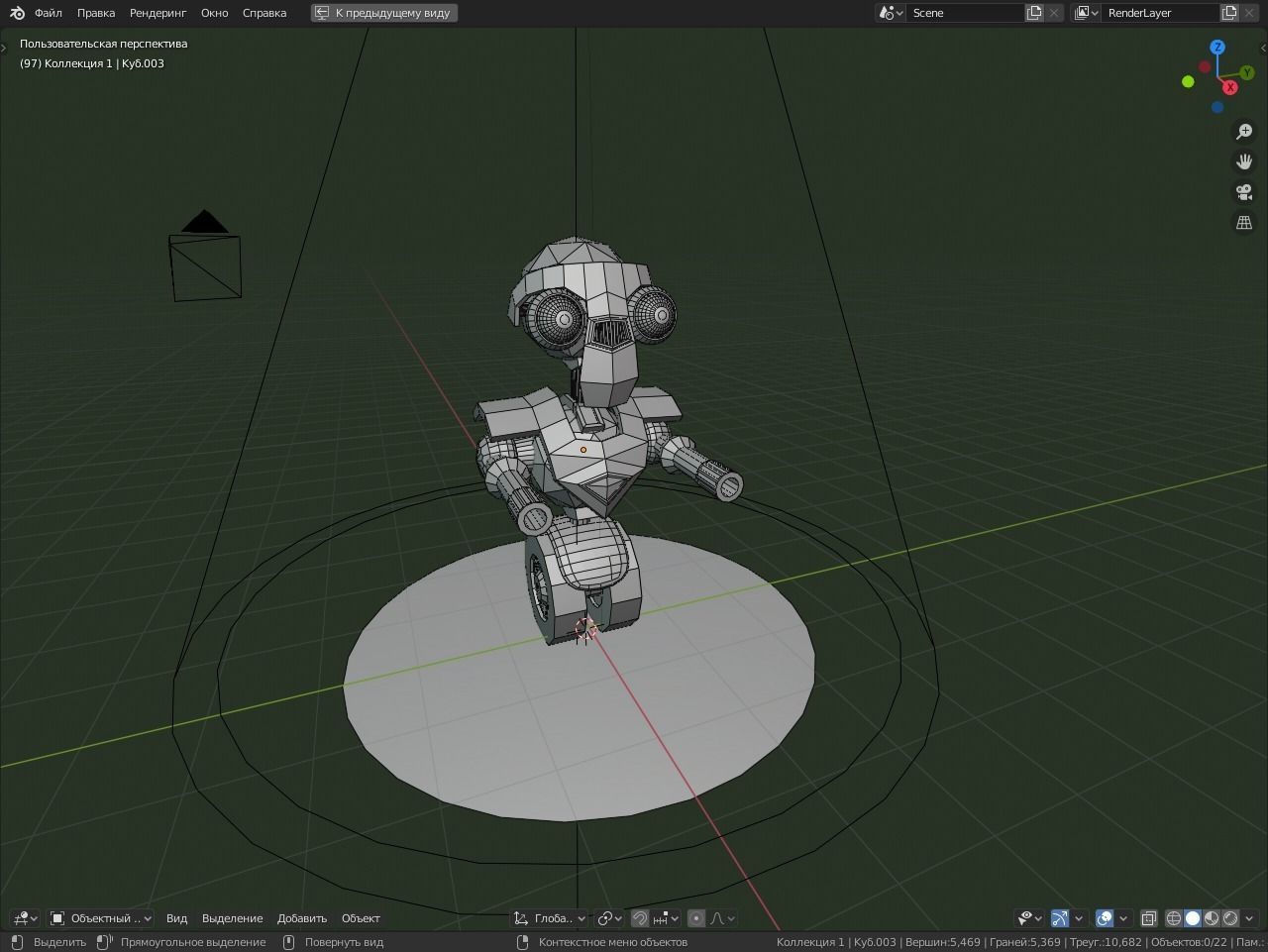Open the Окно menu
Image resolution: width=1268 pixels, height=952 pixels.
(x=214, y=13)
